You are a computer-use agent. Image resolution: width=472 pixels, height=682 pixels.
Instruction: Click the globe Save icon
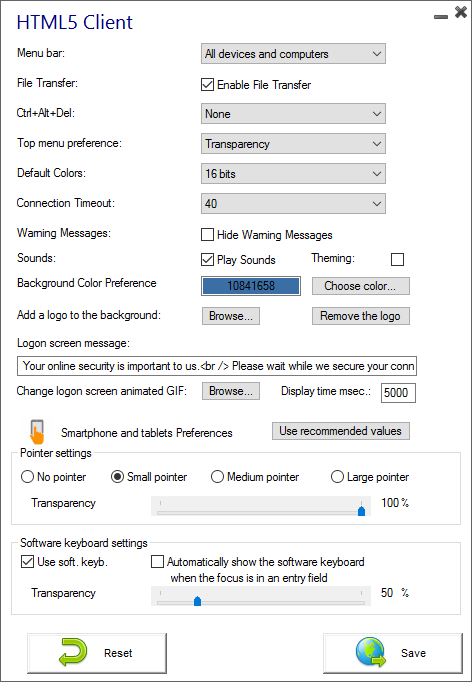[x=371, y=652]
